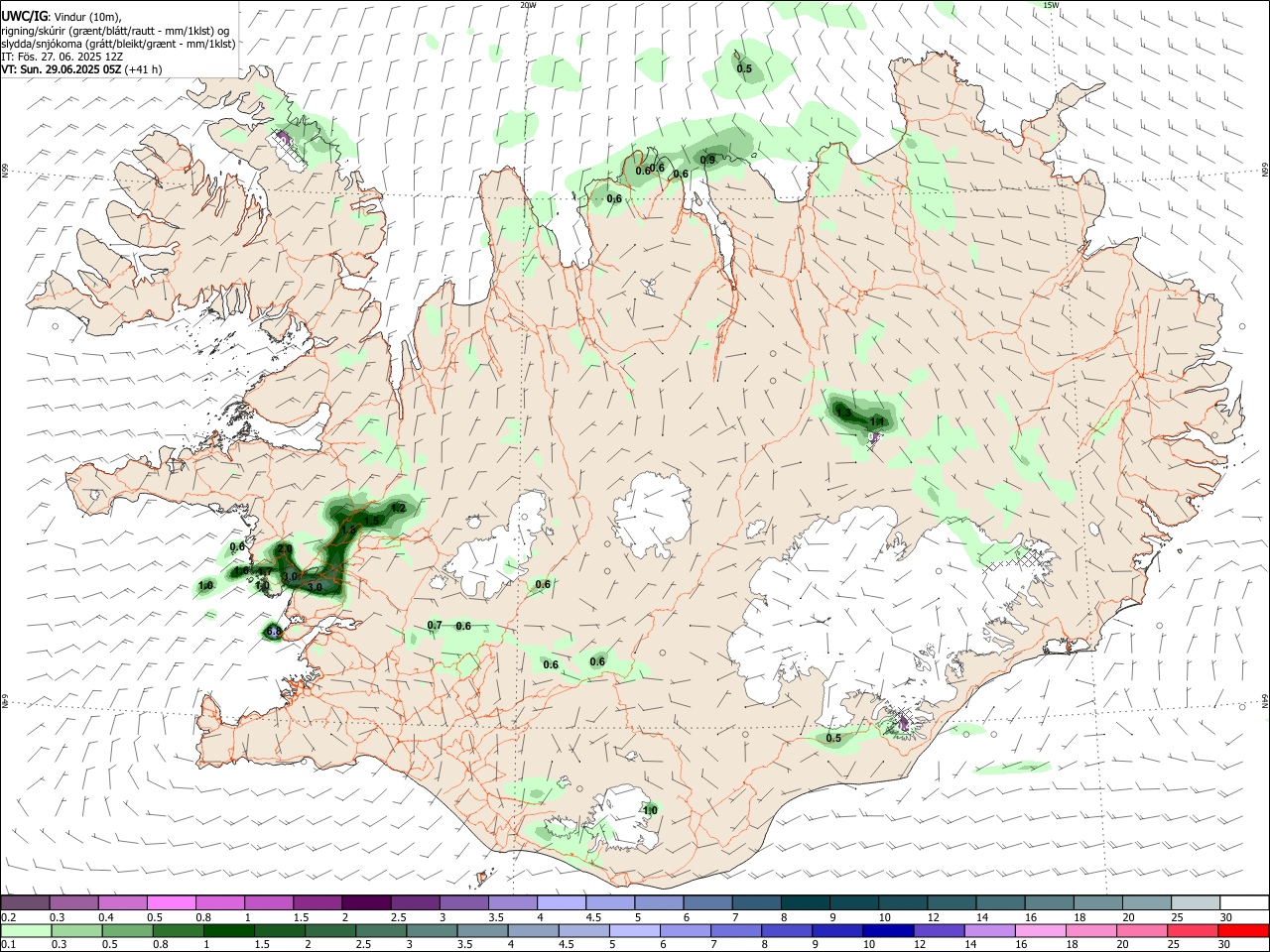The height and width of the screenshot is (952, 1270).
Task: Click the 0.1 tick on the rain scale
Action: coord(8,944)
